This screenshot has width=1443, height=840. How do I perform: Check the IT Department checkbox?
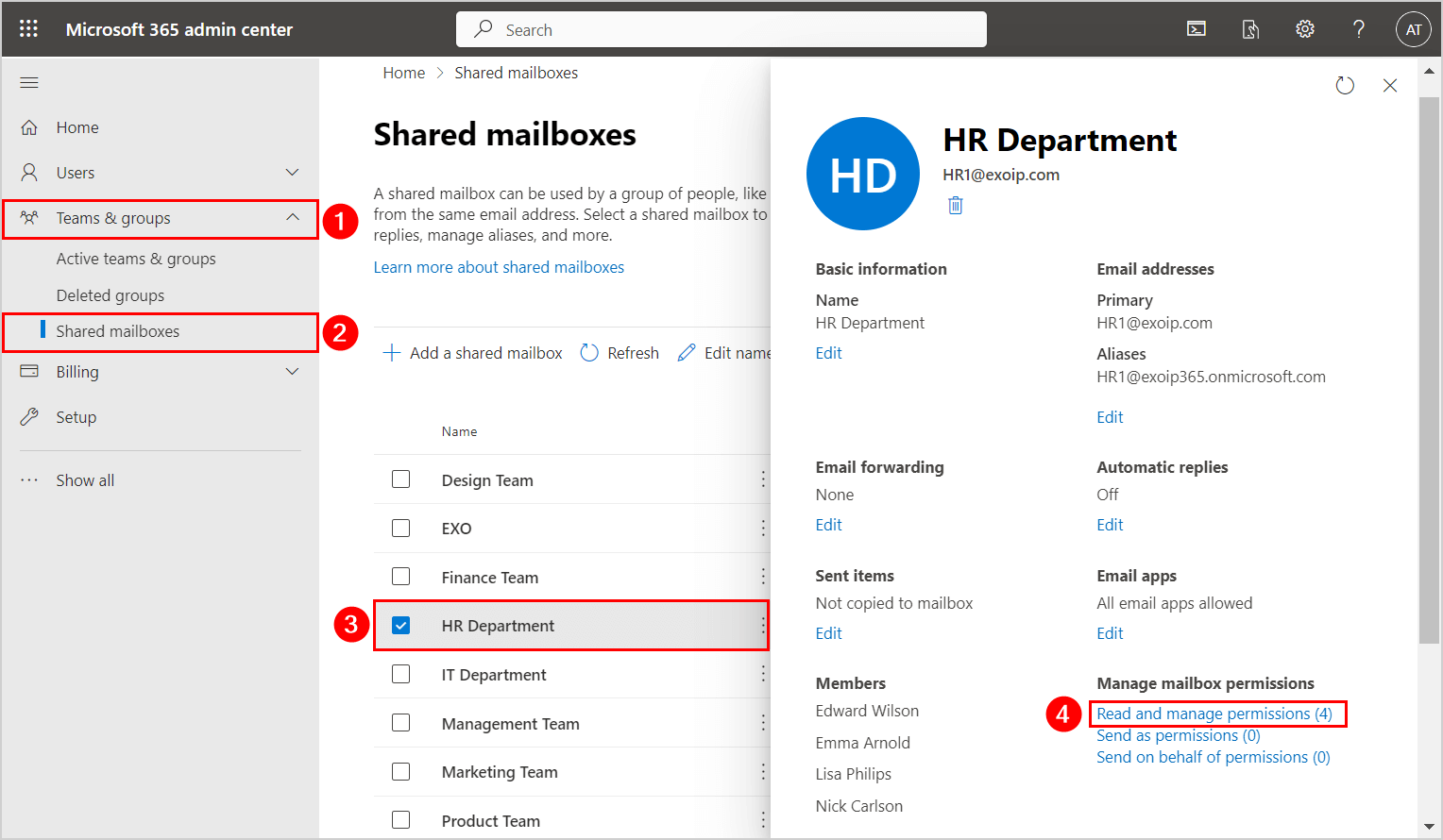(x=401, y=674)
